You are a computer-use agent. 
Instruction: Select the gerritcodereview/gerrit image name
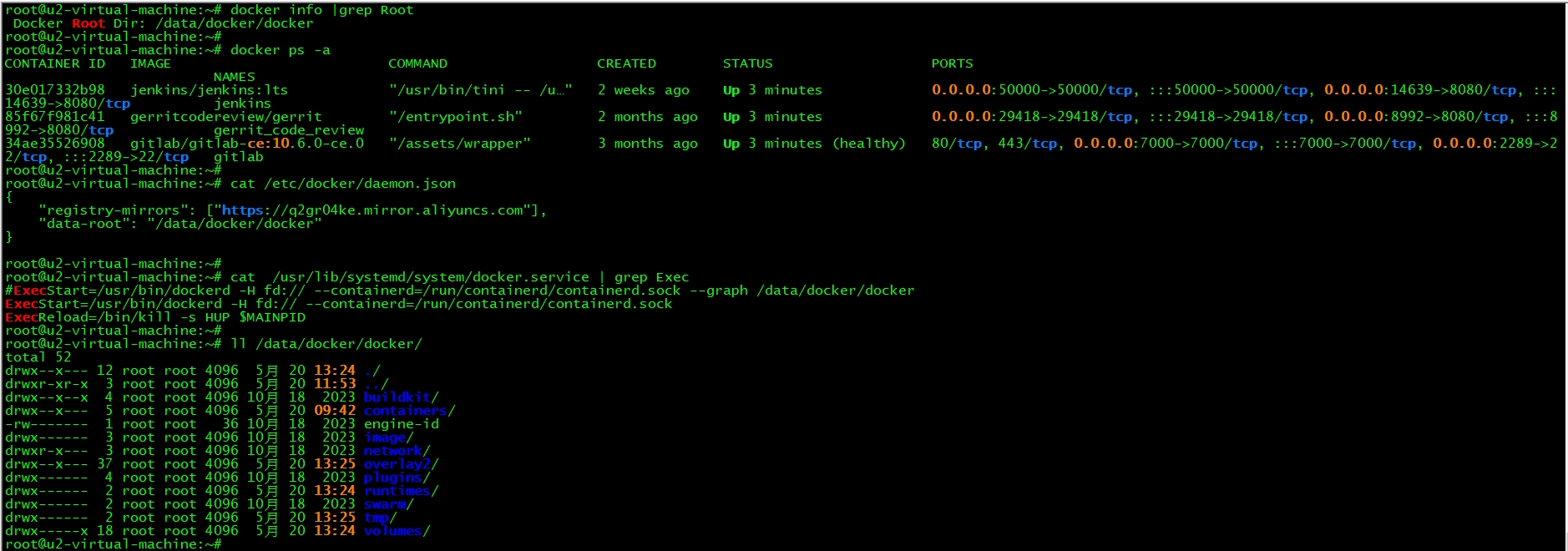point(225,117)
